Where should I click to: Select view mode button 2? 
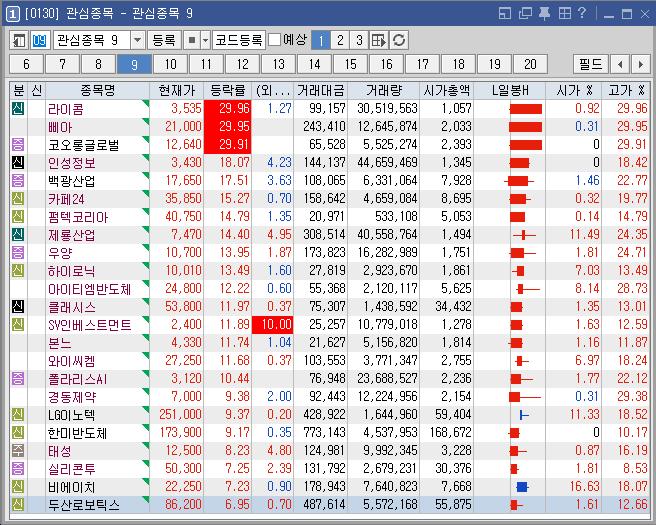coord(340,40)
